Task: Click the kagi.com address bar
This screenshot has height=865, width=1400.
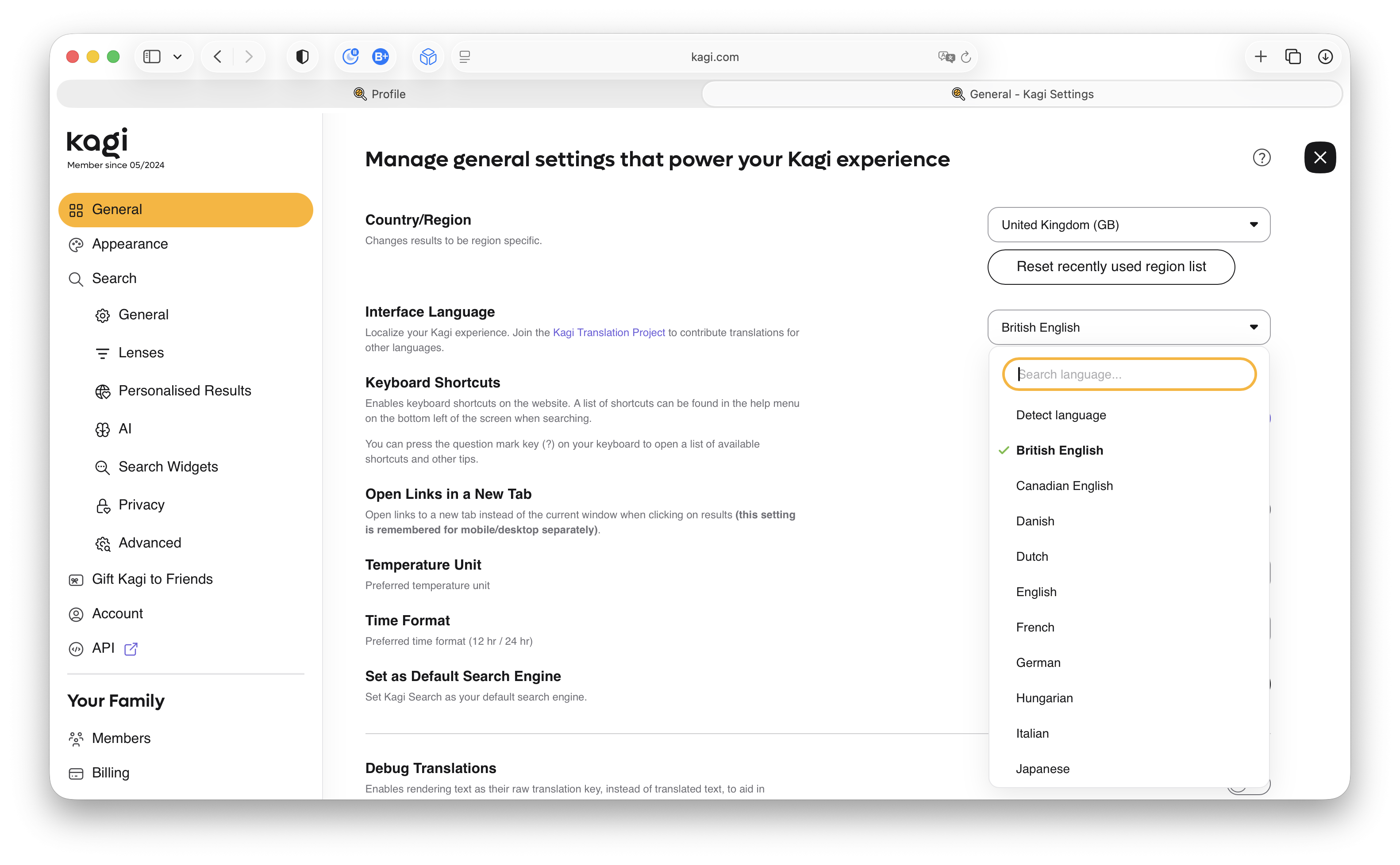Action: [x=714, y=57]
